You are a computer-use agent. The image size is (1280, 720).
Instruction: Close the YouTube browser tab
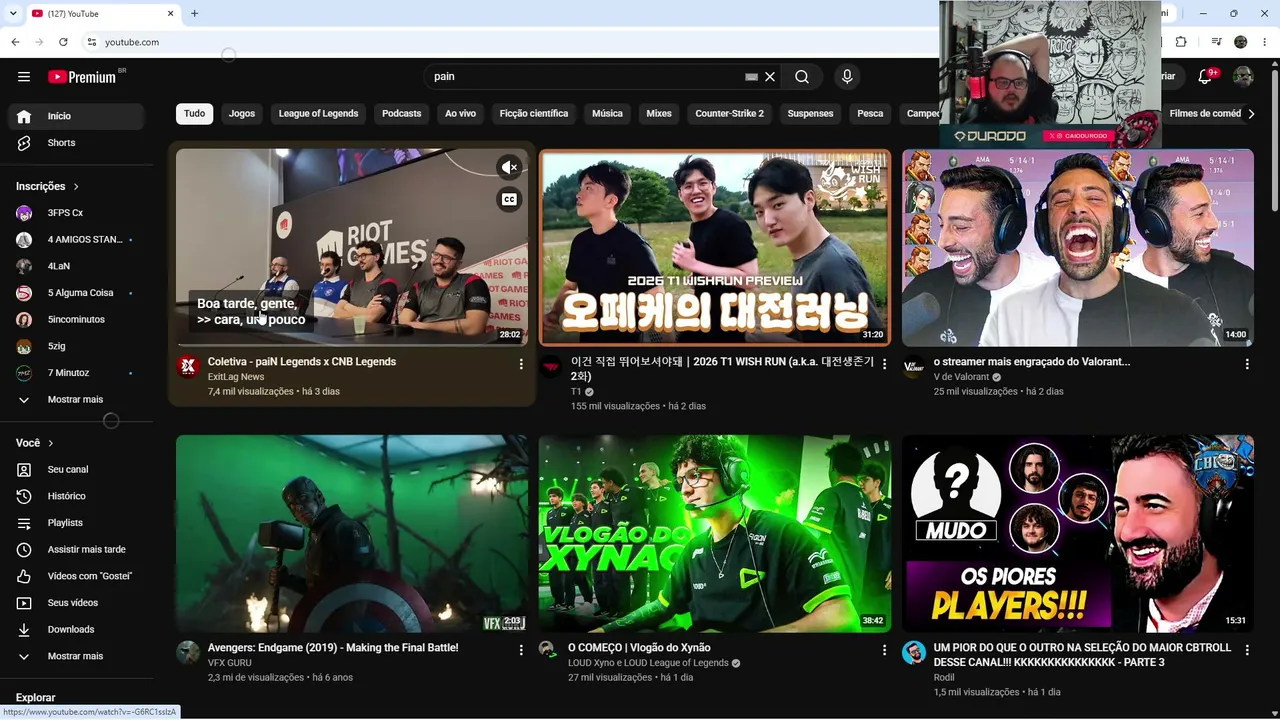pyautogui.click(x=170, y=13)
